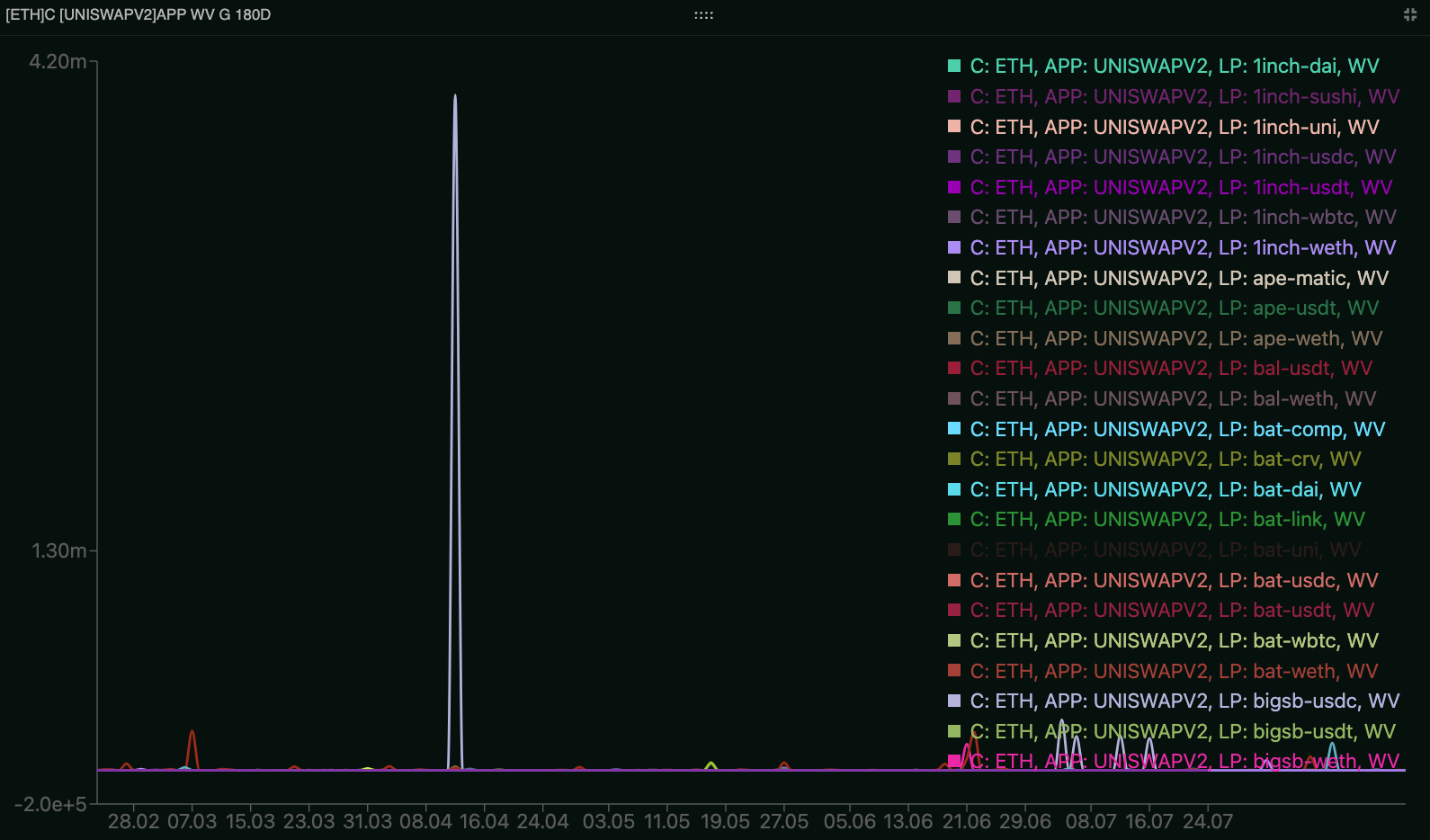Image resolution: width=1430 pixels, height=840 pixels.
Task: Toggle the bat-uni series visibility
Action: (x=1165, y=550)
